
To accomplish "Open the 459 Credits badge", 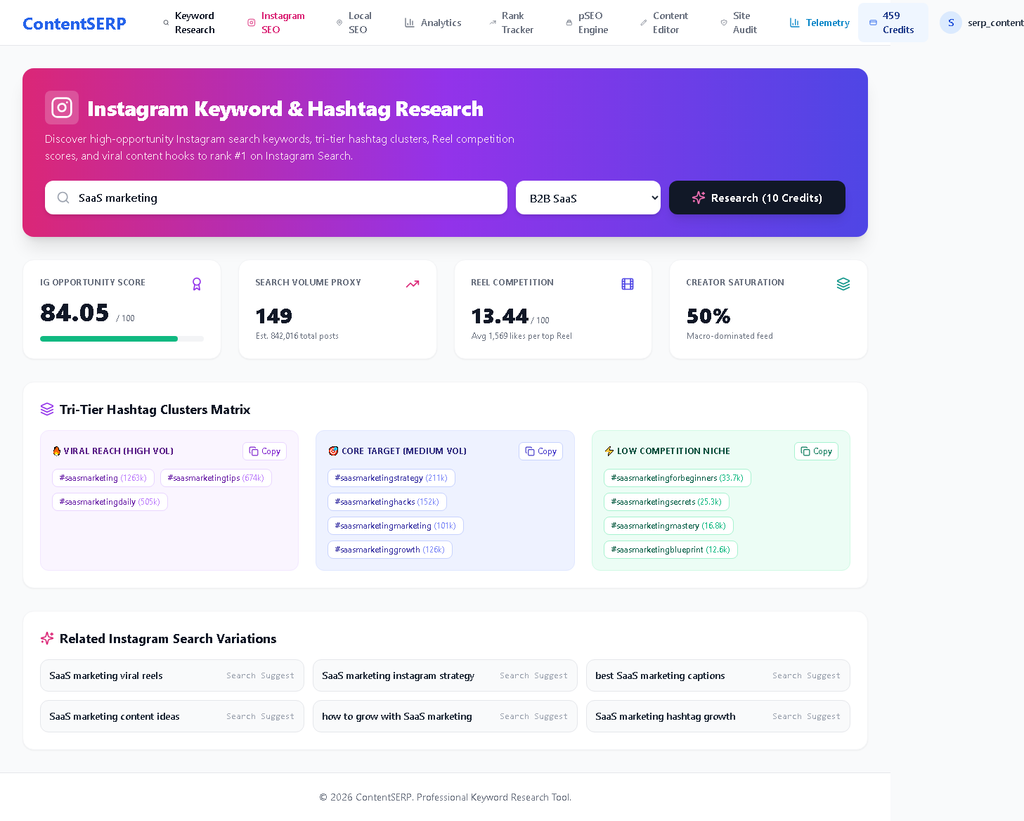I will [893, 23].
